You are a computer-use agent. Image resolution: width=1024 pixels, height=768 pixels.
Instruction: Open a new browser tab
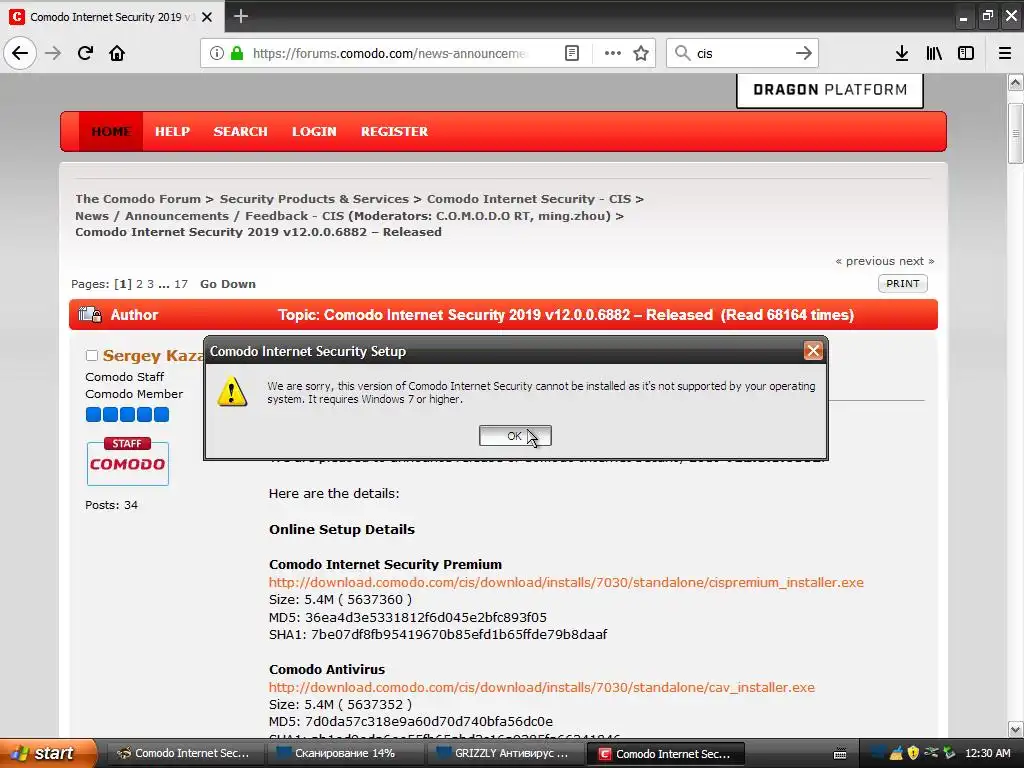tap(241, 16)
